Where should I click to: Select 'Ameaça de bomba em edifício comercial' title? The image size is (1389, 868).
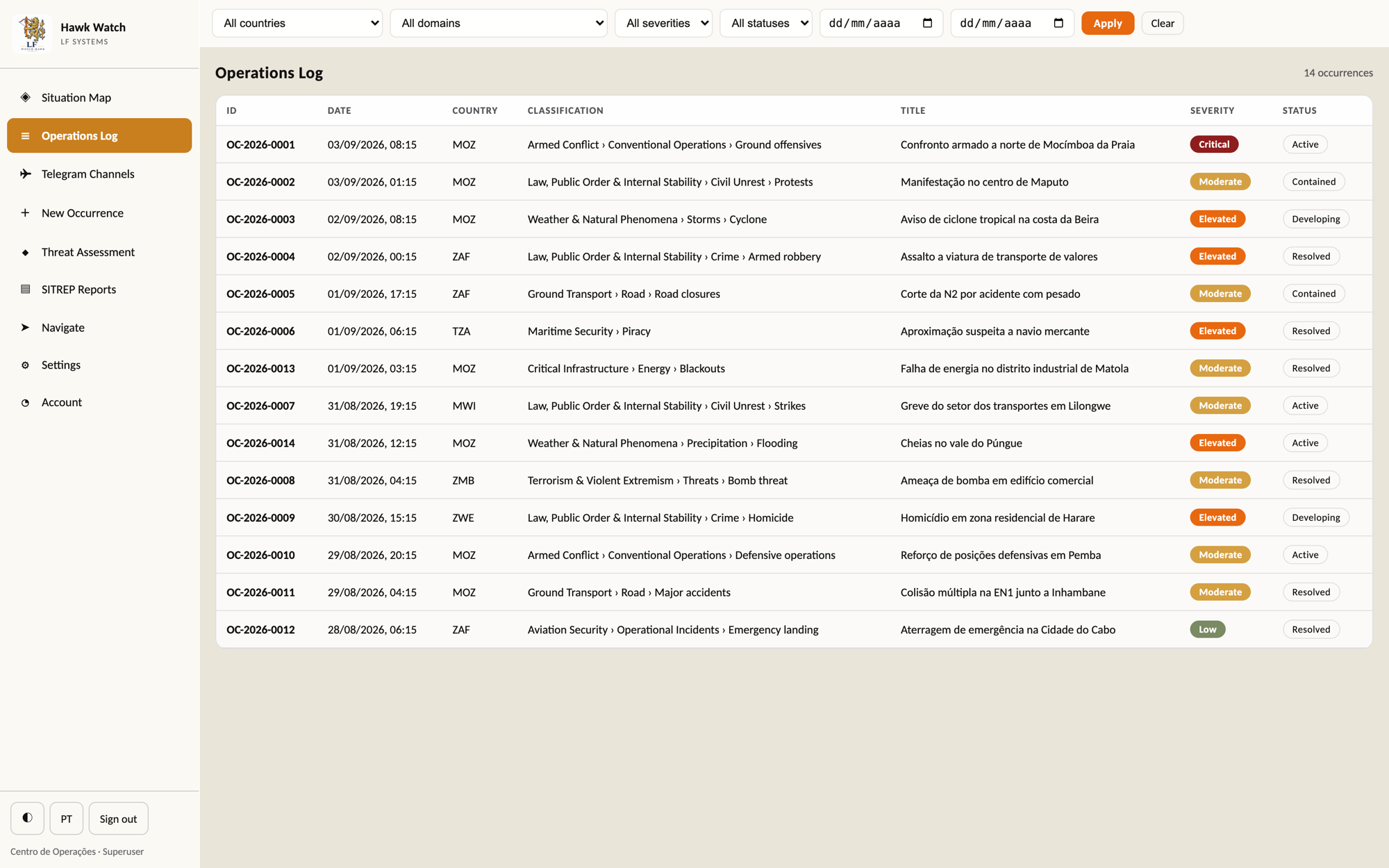pyautogui.click(x=997, y=481)
